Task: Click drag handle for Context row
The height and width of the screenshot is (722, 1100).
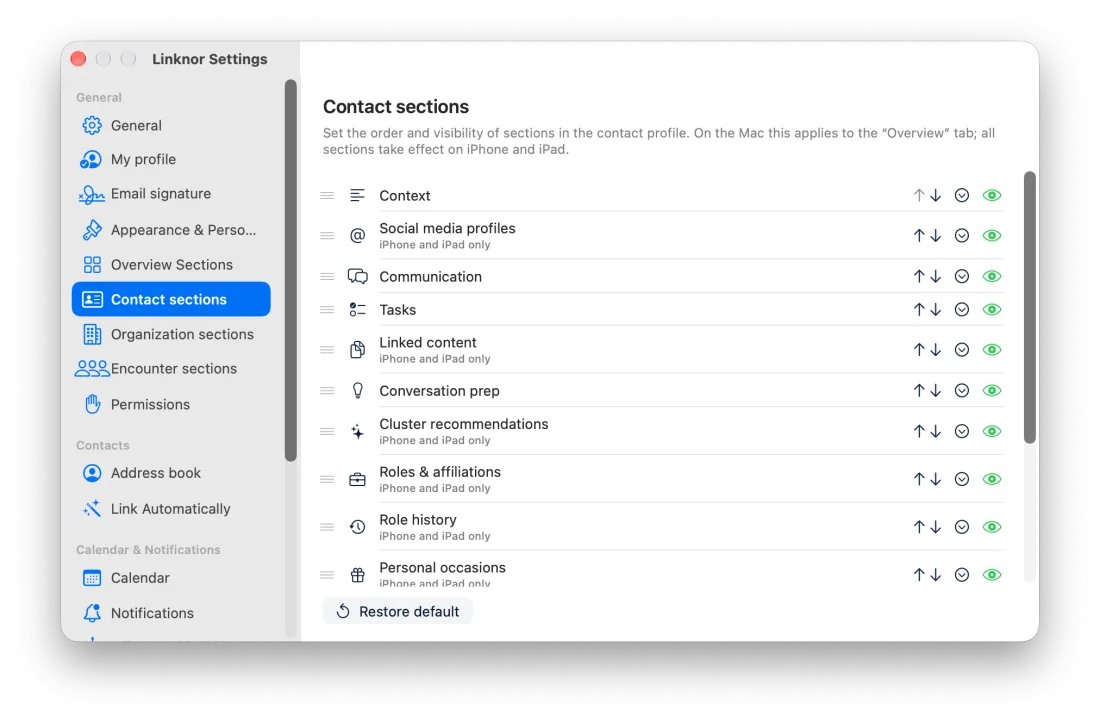Action: 327,196
